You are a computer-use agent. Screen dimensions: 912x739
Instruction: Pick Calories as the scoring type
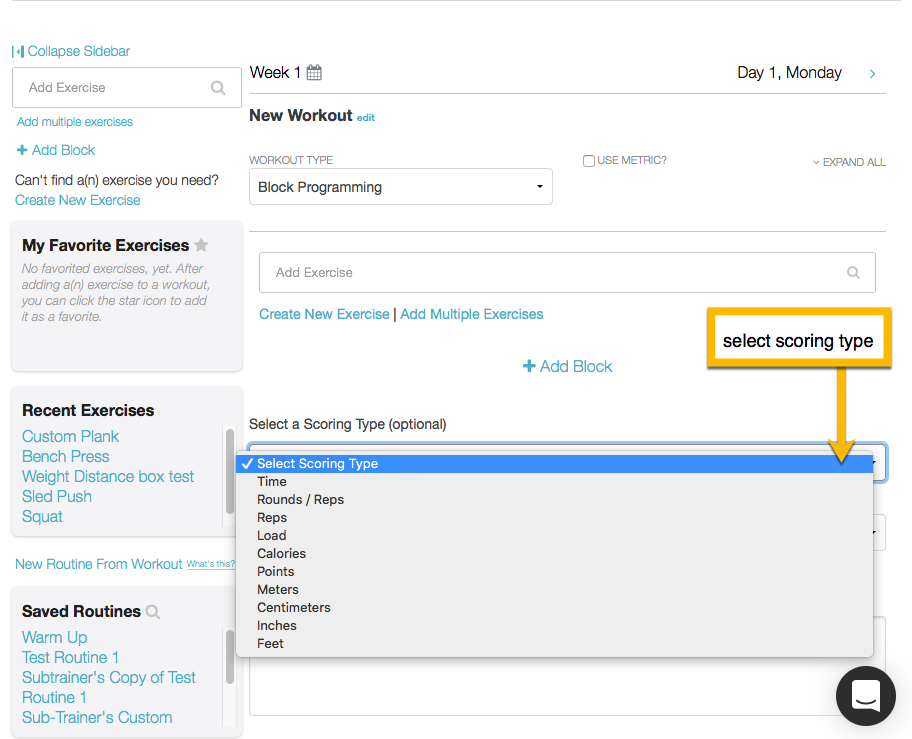click(281, 554)
